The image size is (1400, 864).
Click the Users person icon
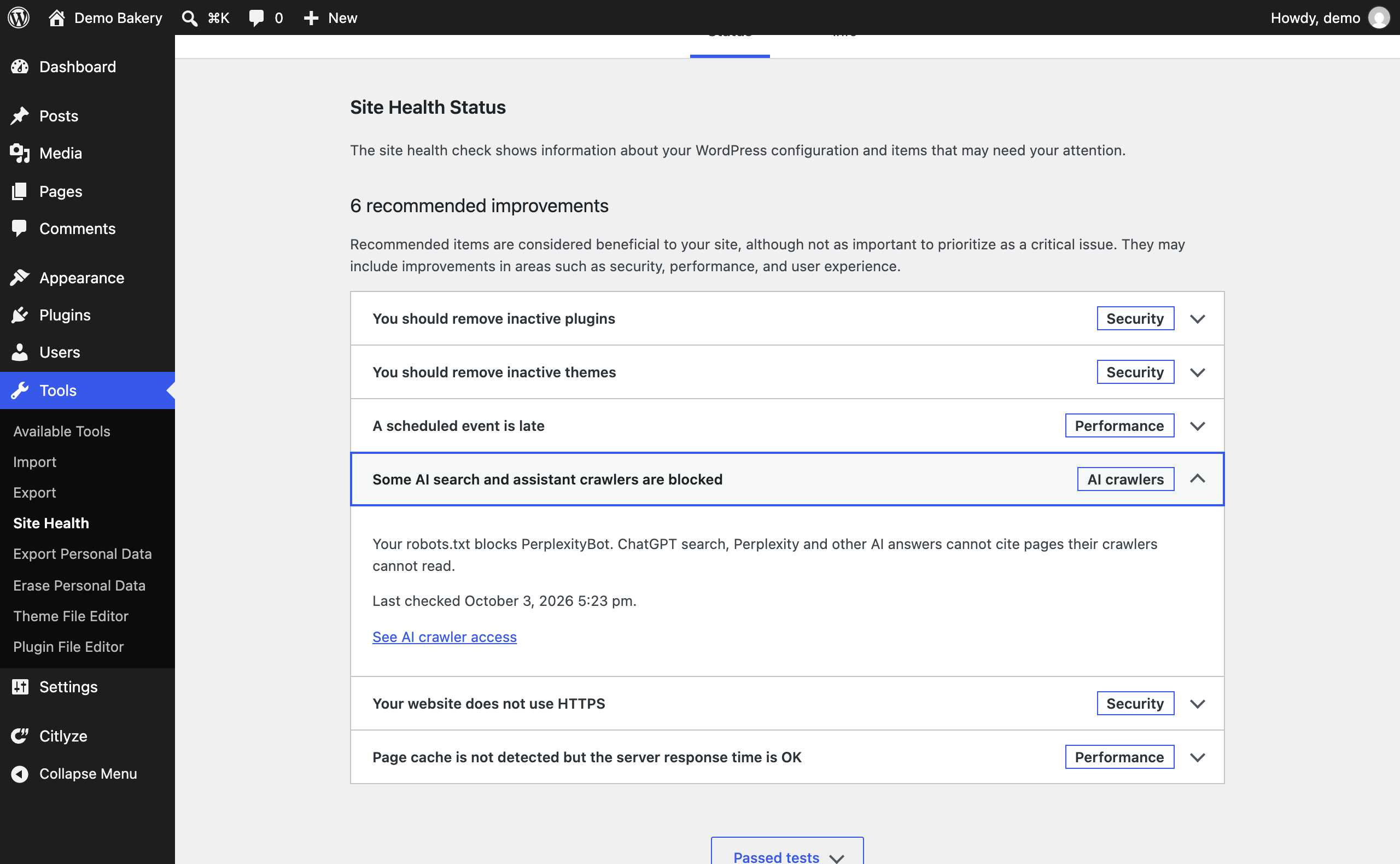coord(20,352)
